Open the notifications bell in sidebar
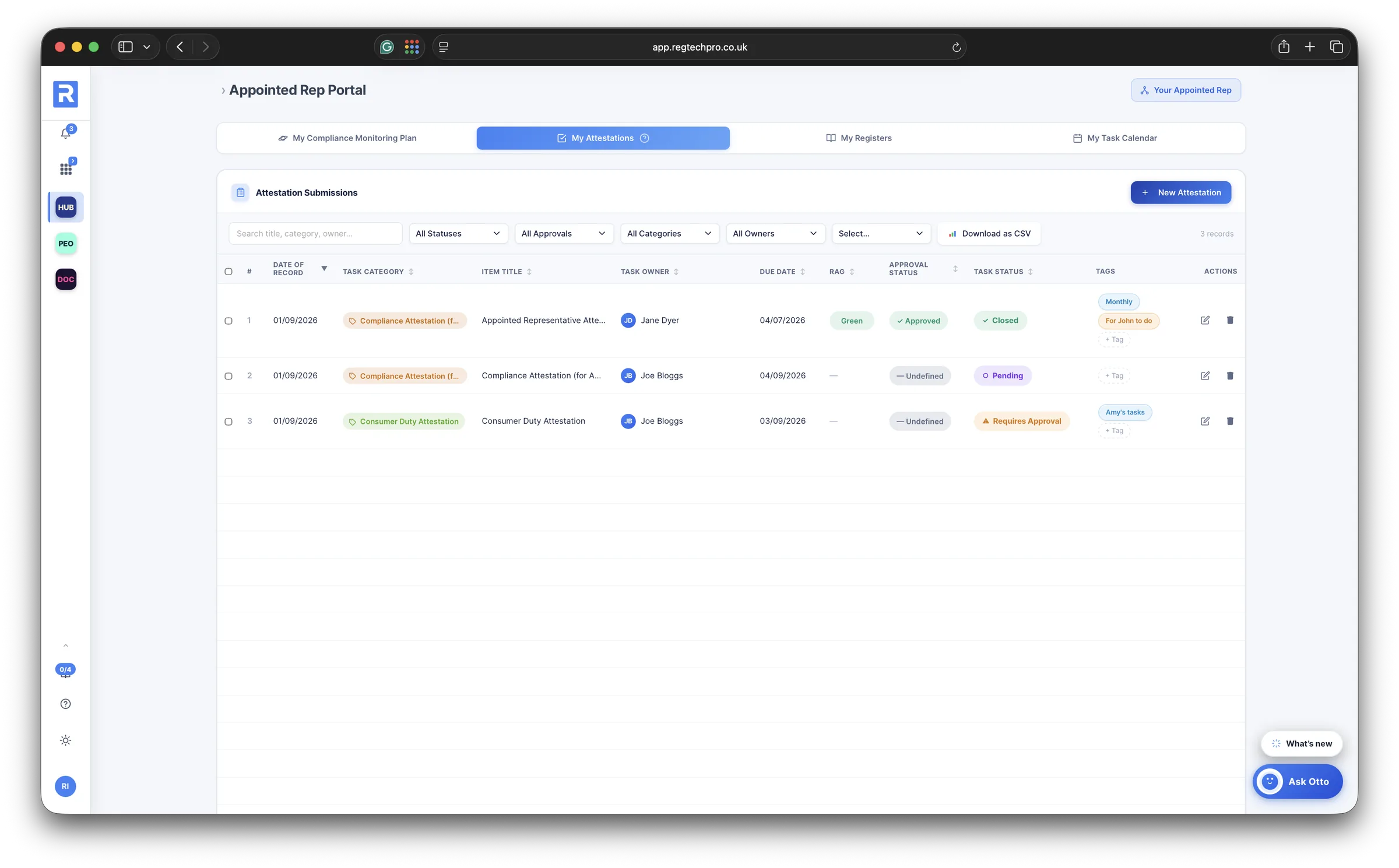Viewport: 1399px width, 868px height. point(66,133)
